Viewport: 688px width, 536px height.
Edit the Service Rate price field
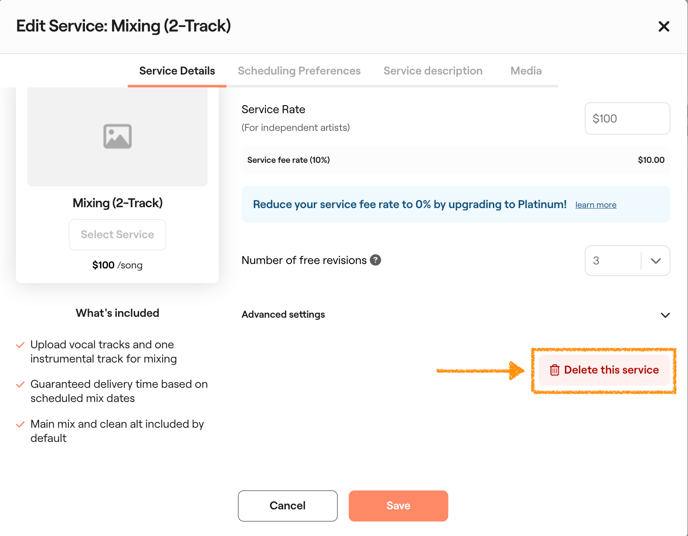tap(627, 118)
